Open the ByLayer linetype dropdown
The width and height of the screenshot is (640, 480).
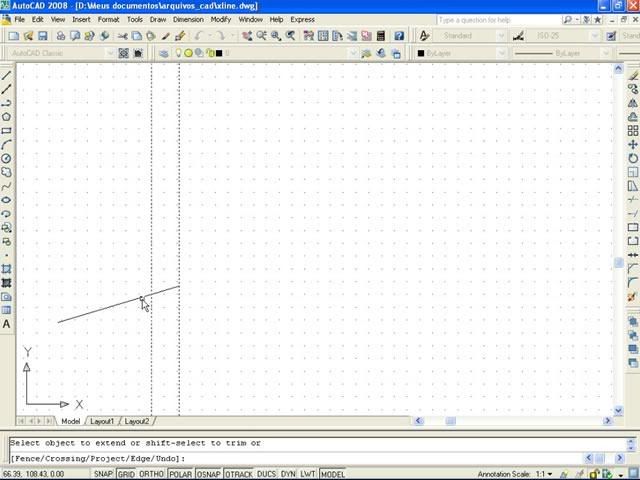coord(605,53)
